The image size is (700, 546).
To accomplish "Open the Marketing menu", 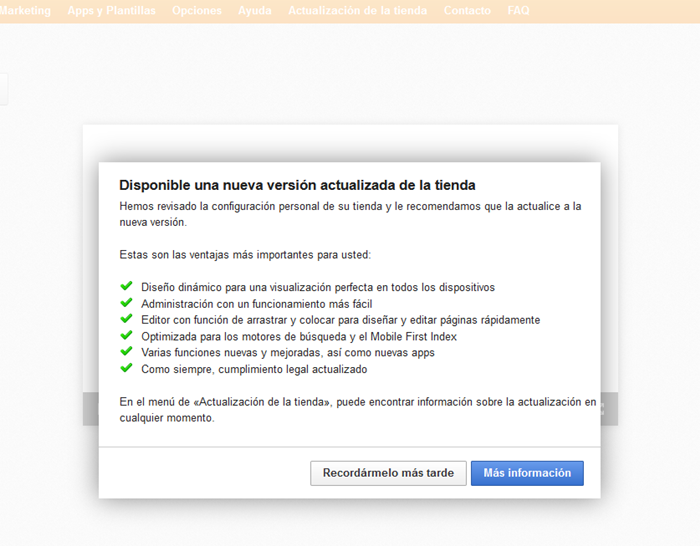I will coord(25,10).
